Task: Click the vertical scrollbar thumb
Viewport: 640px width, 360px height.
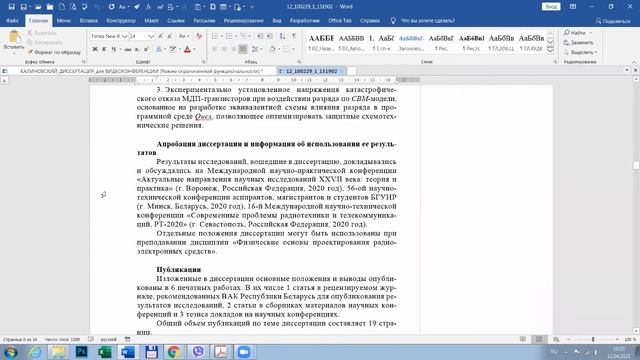Action: point(636,165)
